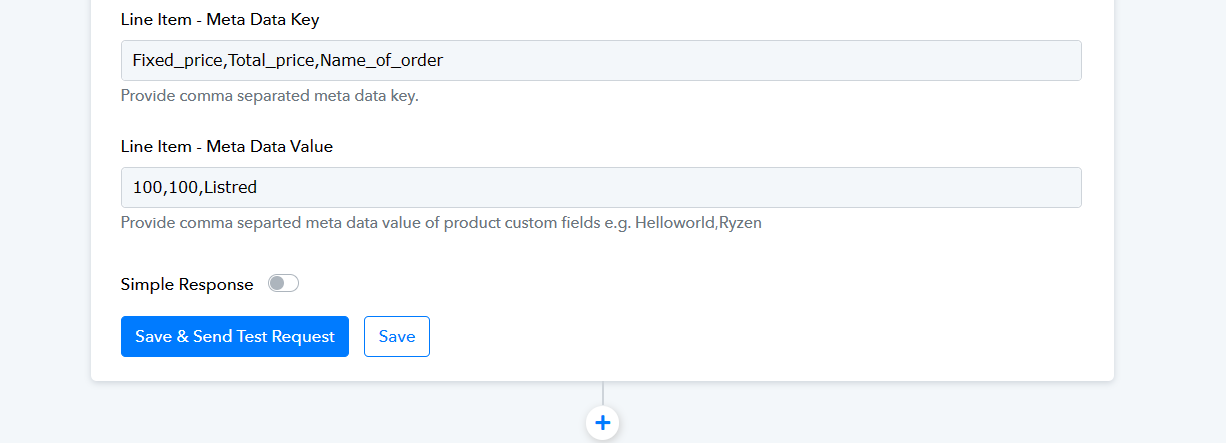This screenshot has height=443, width=1226.
Task: Place cursor on Fixed_price in key field
Action: click(x=178, y=60)
